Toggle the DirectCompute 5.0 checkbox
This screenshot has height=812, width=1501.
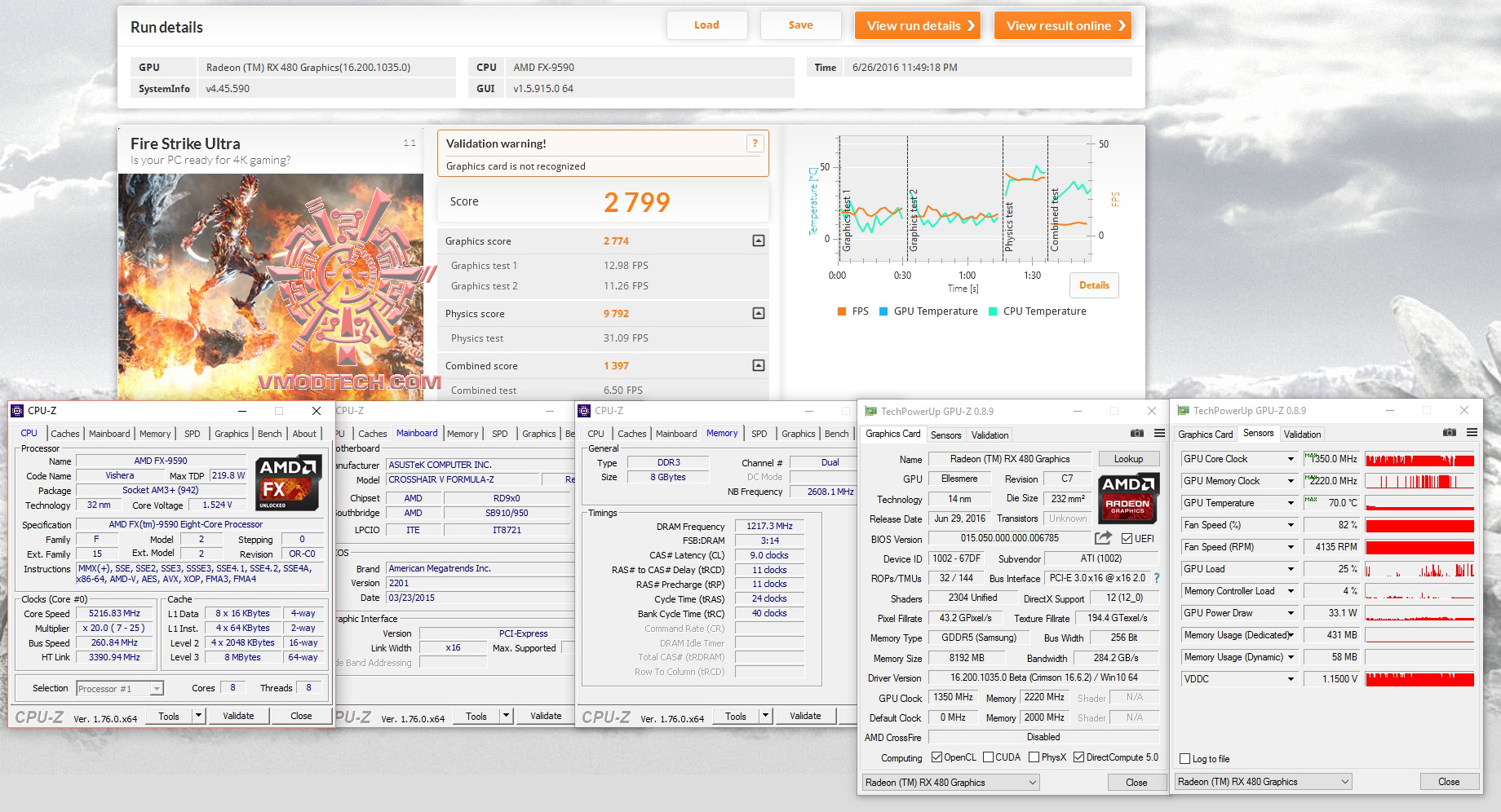click(1079, 757)
